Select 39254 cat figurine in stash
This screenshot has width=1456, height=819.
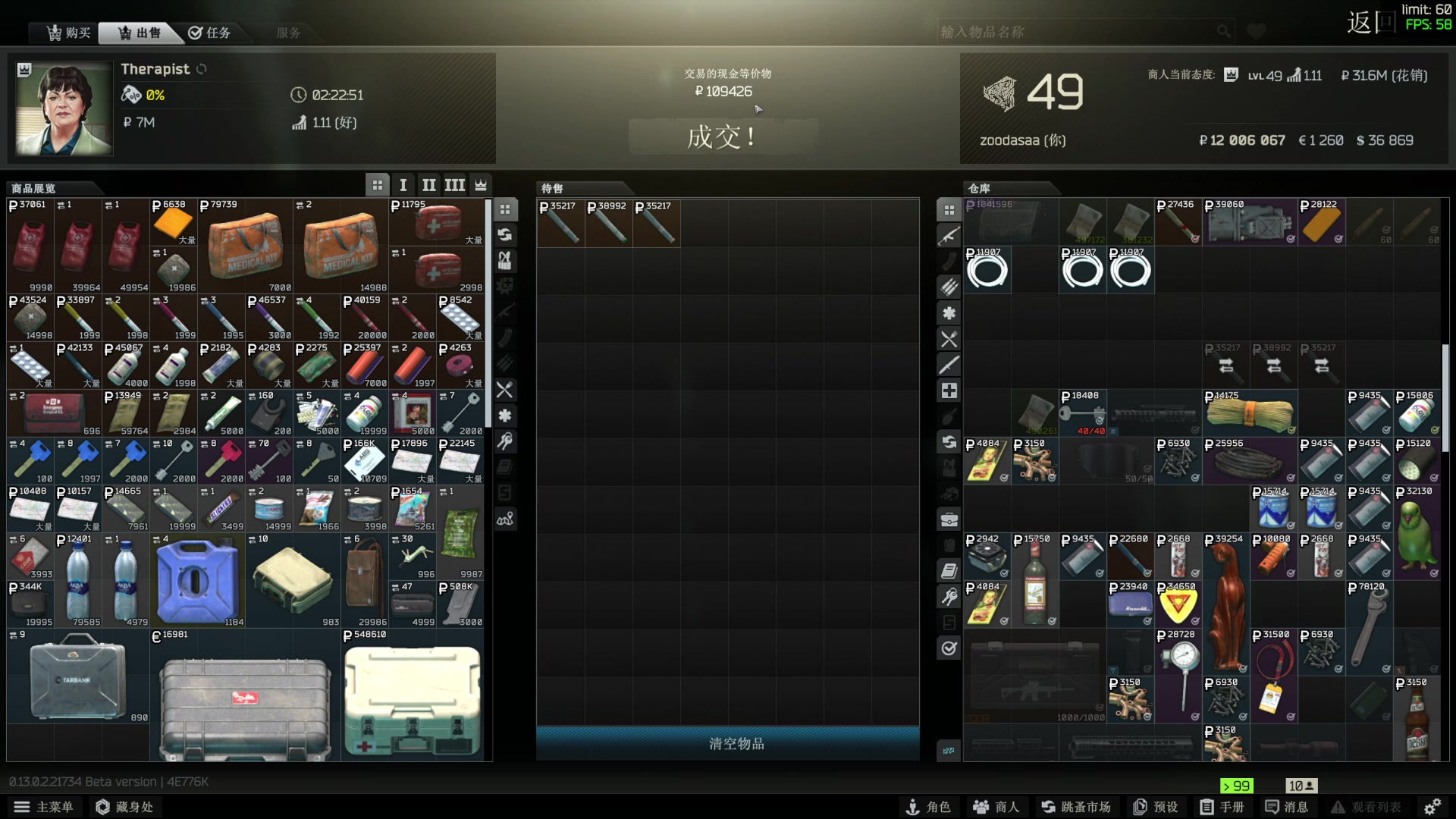(1225, 604)
